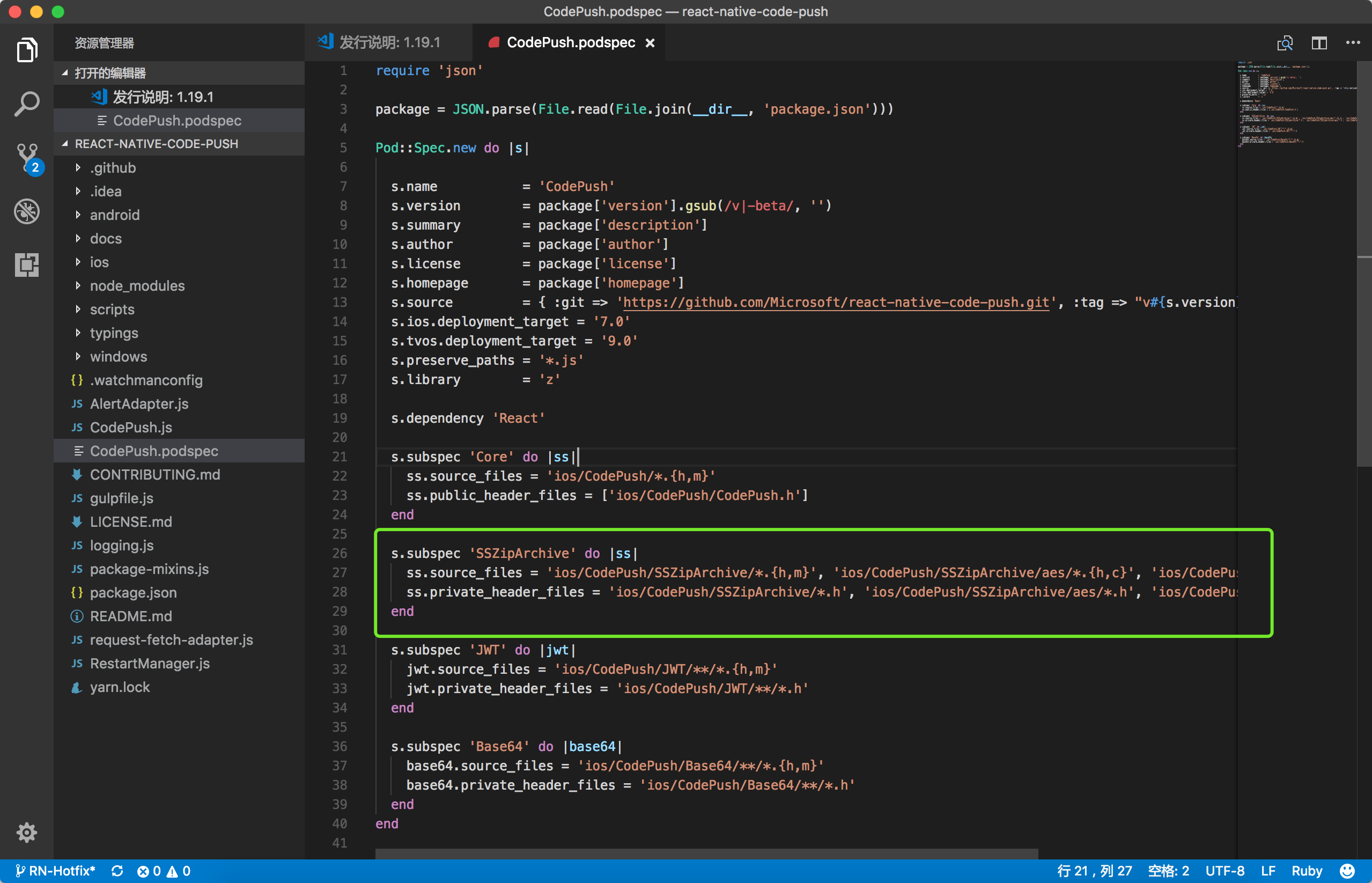The width and height of the screenshot is (1372, 883).
Task: Expand the .github folder
Action: click(x=113, y=167)
